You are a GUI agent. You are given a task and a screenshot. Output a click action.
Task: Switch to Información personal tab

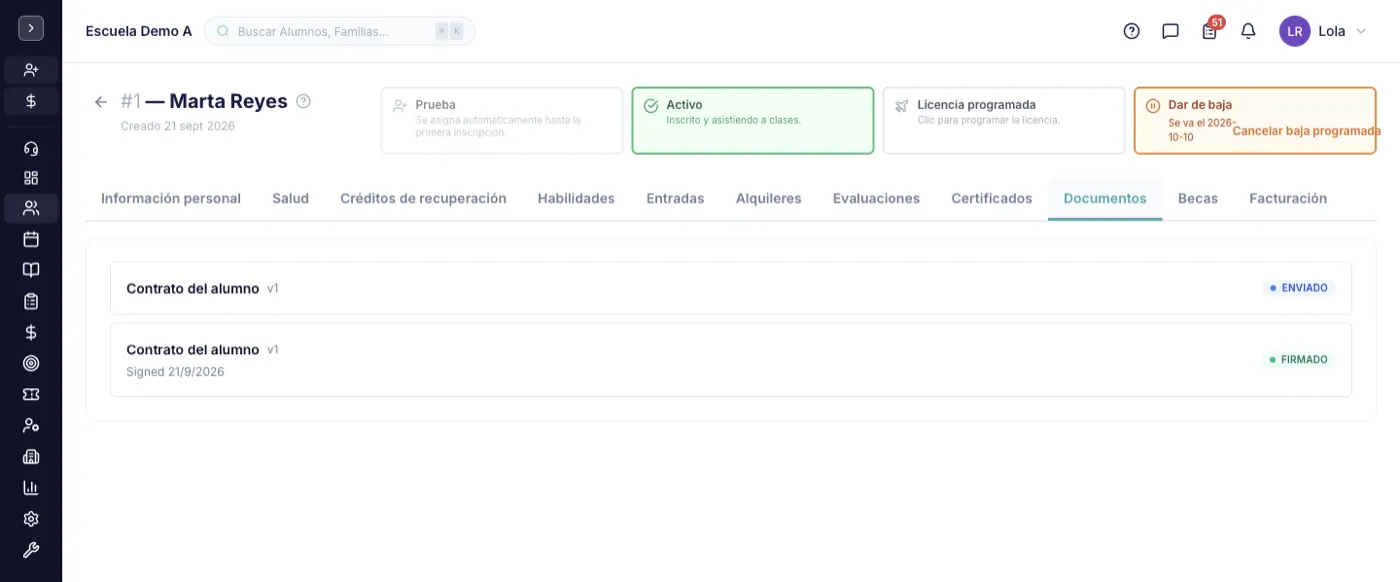coord(171,198)
